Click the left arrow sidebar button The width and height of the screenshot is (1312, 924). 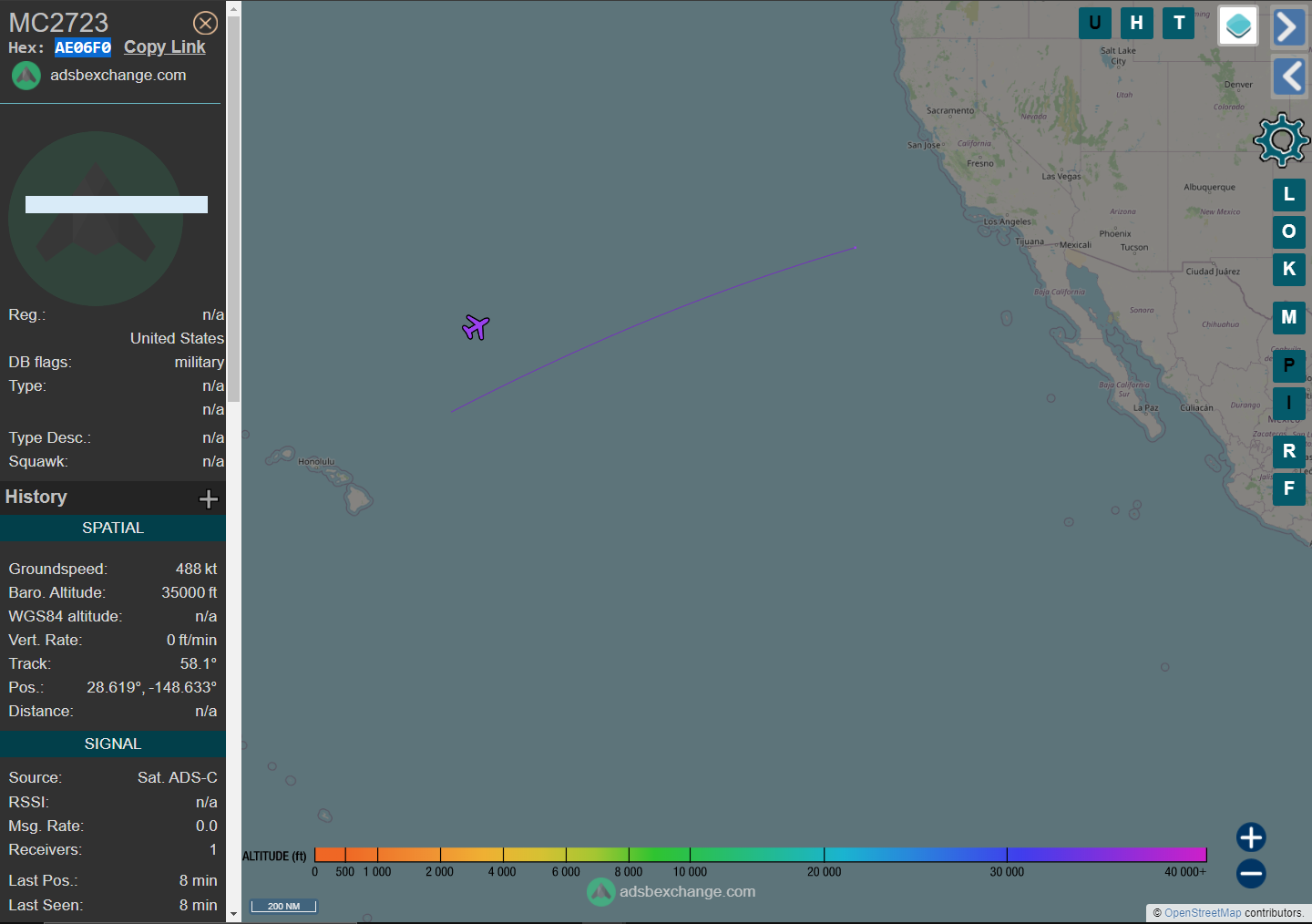(1288, 76)
